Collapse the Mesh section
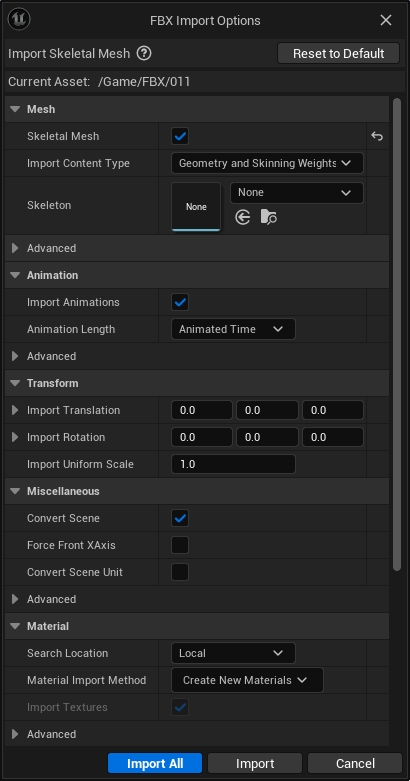 (15, 109)
